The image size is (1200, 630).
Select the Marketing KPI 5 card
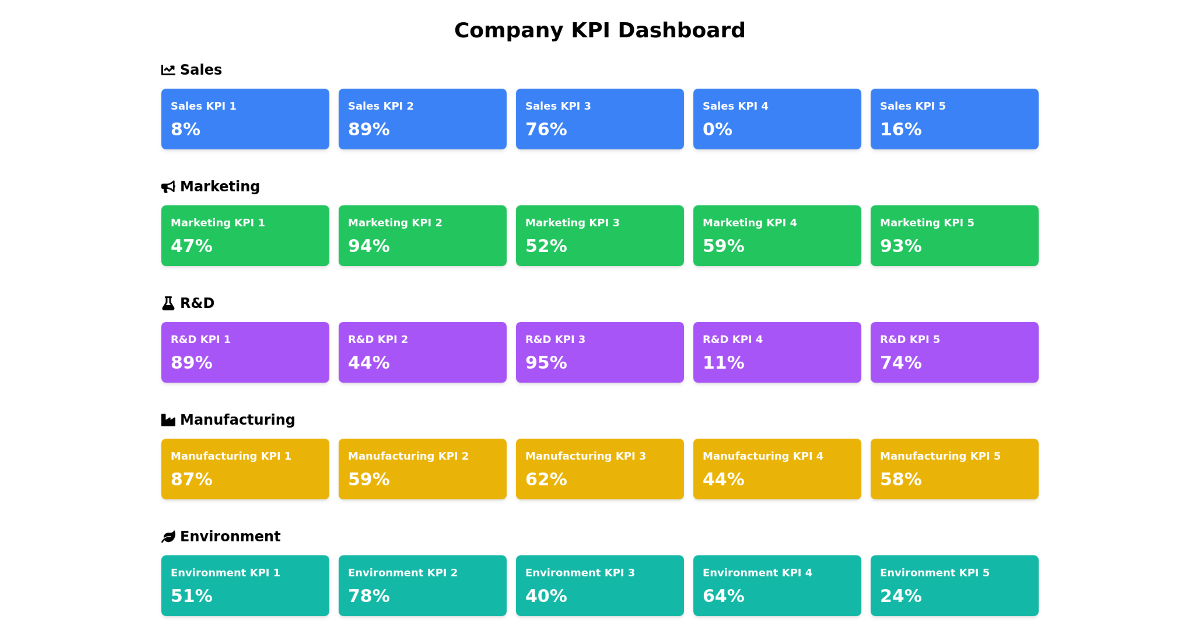[x=954, y=236]
